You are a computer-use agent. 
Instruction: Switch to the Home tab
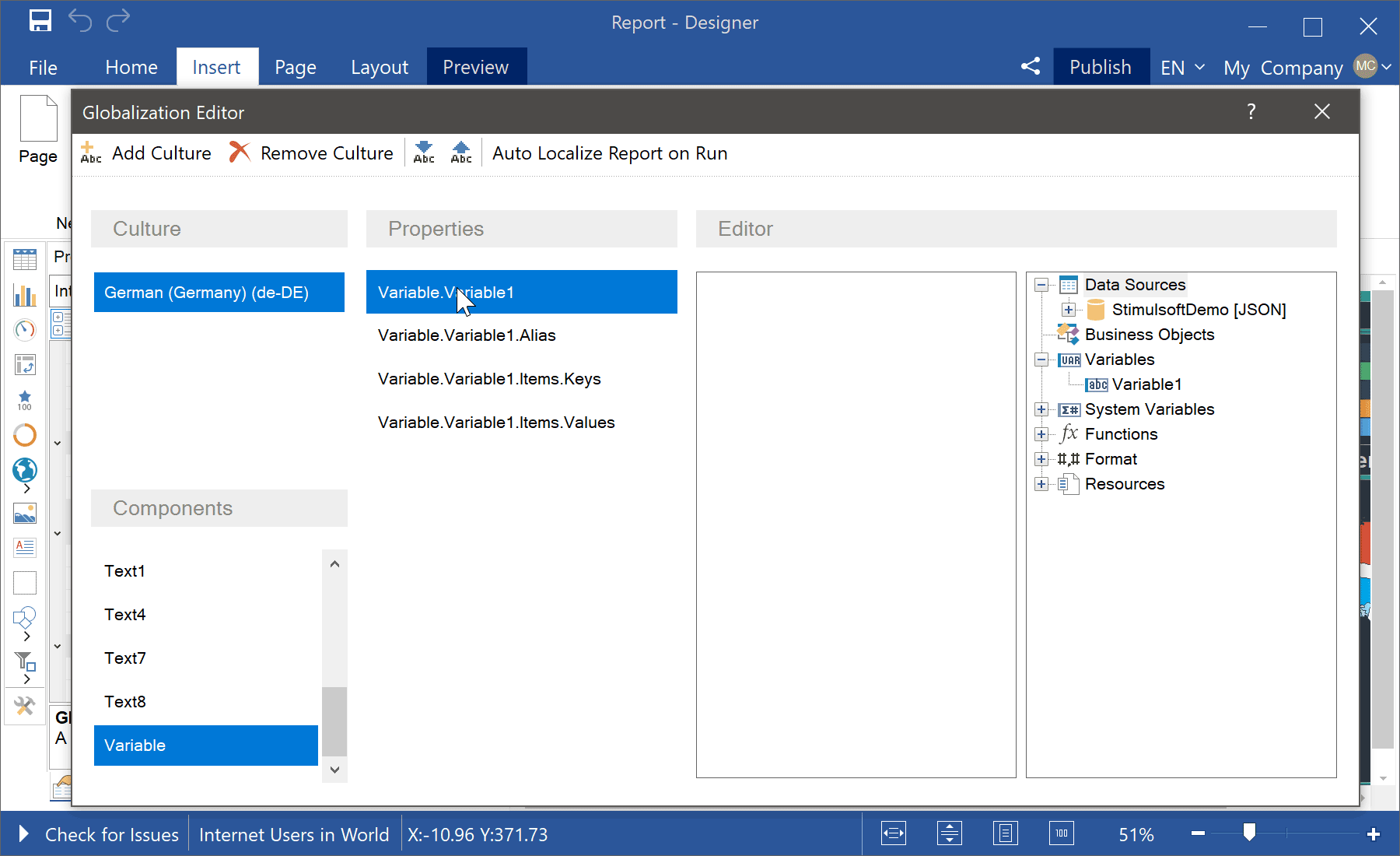pos(131,68)
